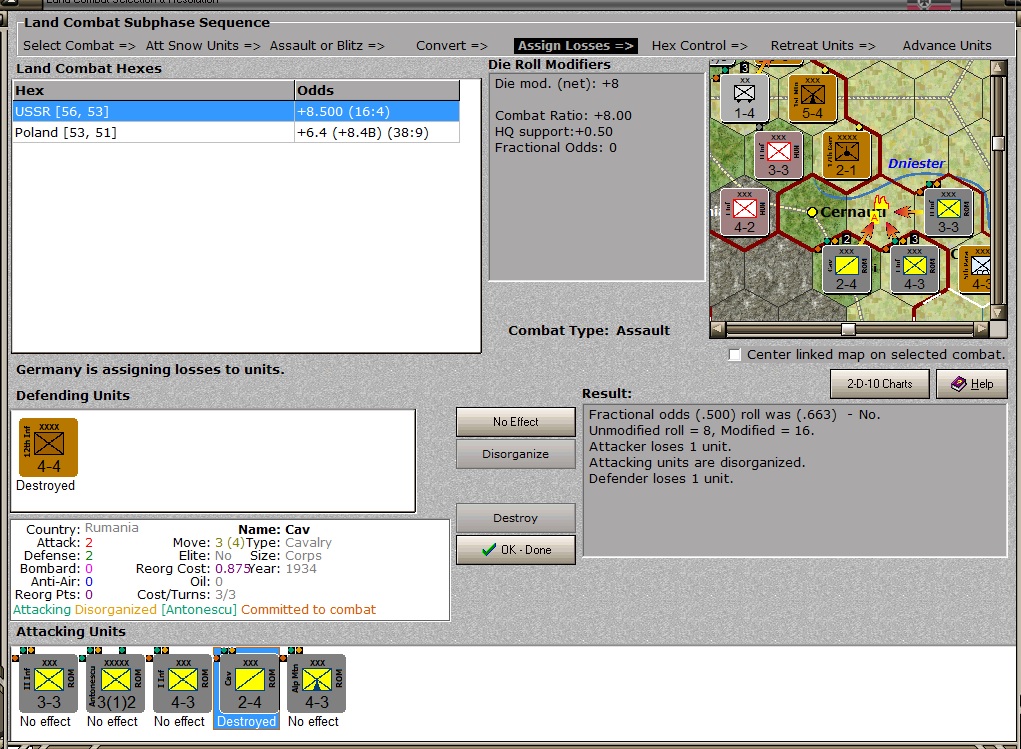Click the Rumanian 4-3 unit on map
Image resolution: width=1021 pixels, height=749 pixels.
(914, 268)
